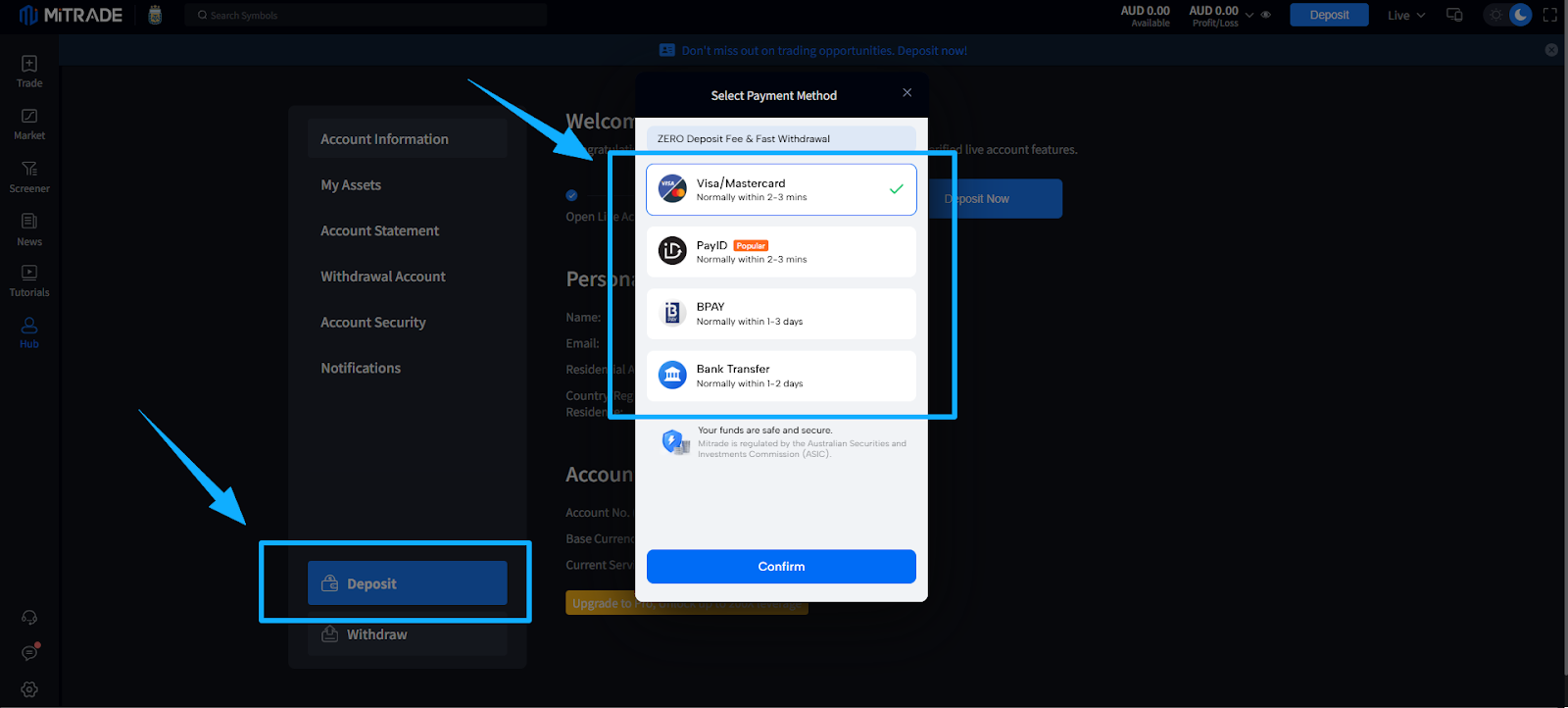Click the Deposit Now button

[995, 198]
